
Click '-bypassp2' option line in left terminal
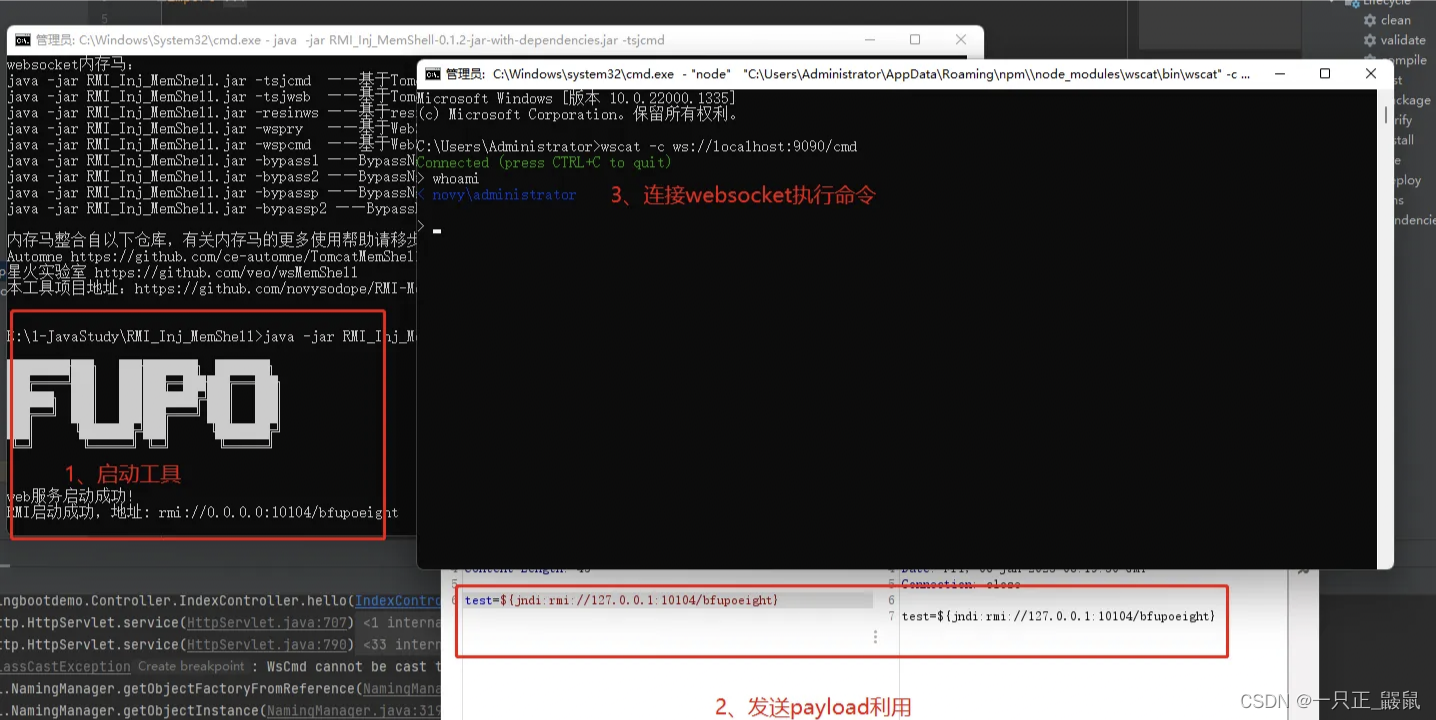click(x=211, y=209)
